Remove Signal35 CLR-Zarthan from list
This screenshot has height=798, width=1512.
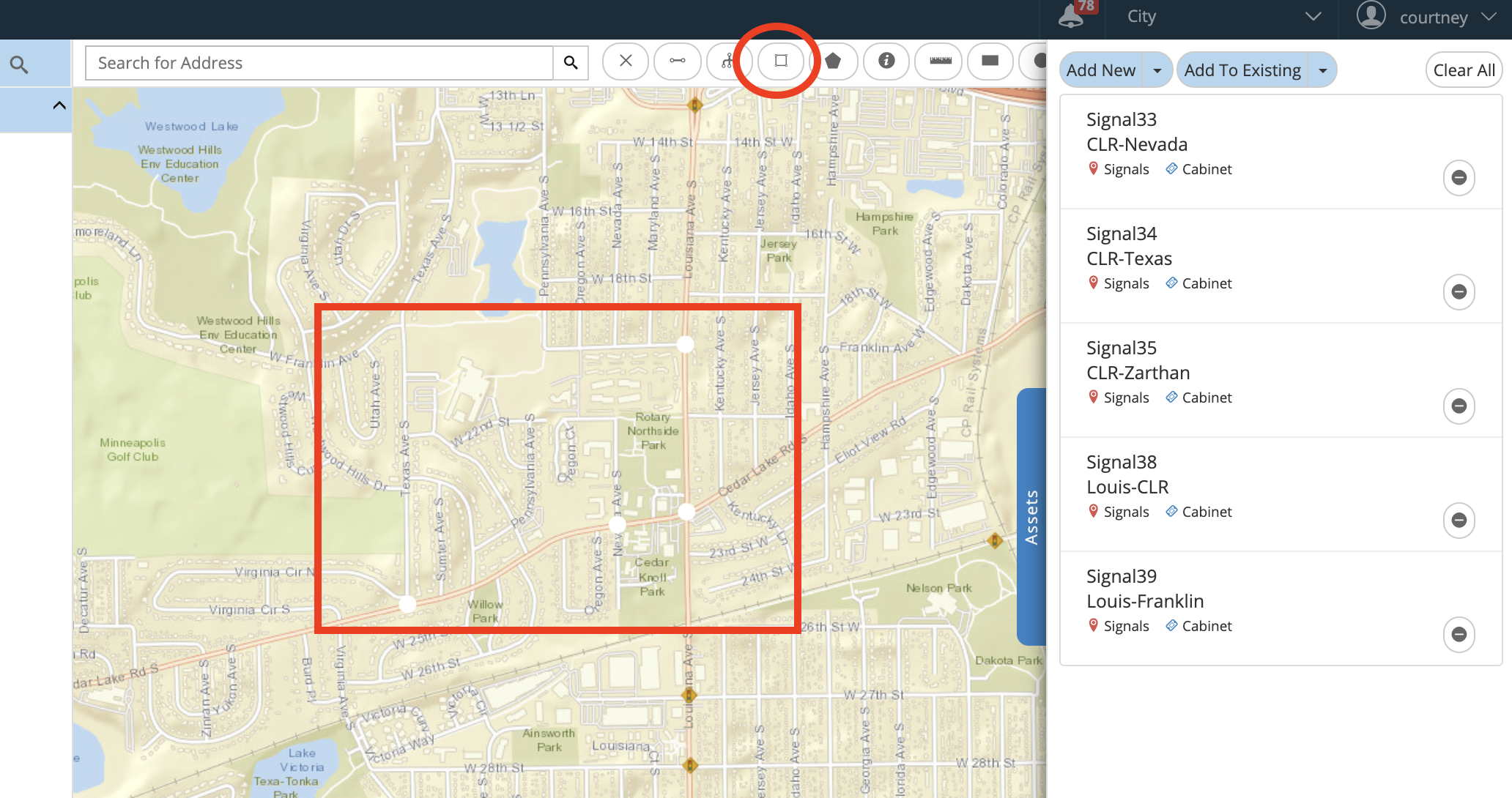[x=1459, y=406]
